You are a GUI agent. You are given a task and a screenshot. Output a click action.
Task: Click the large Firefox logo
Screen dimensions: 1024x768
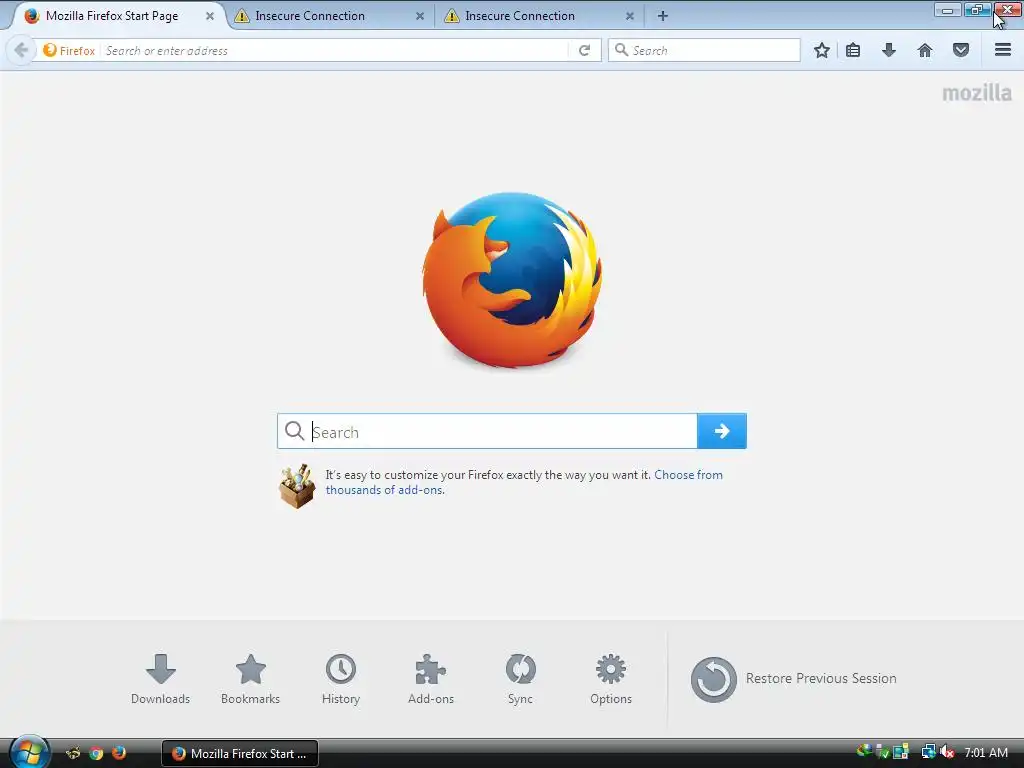tap(512, 280)
